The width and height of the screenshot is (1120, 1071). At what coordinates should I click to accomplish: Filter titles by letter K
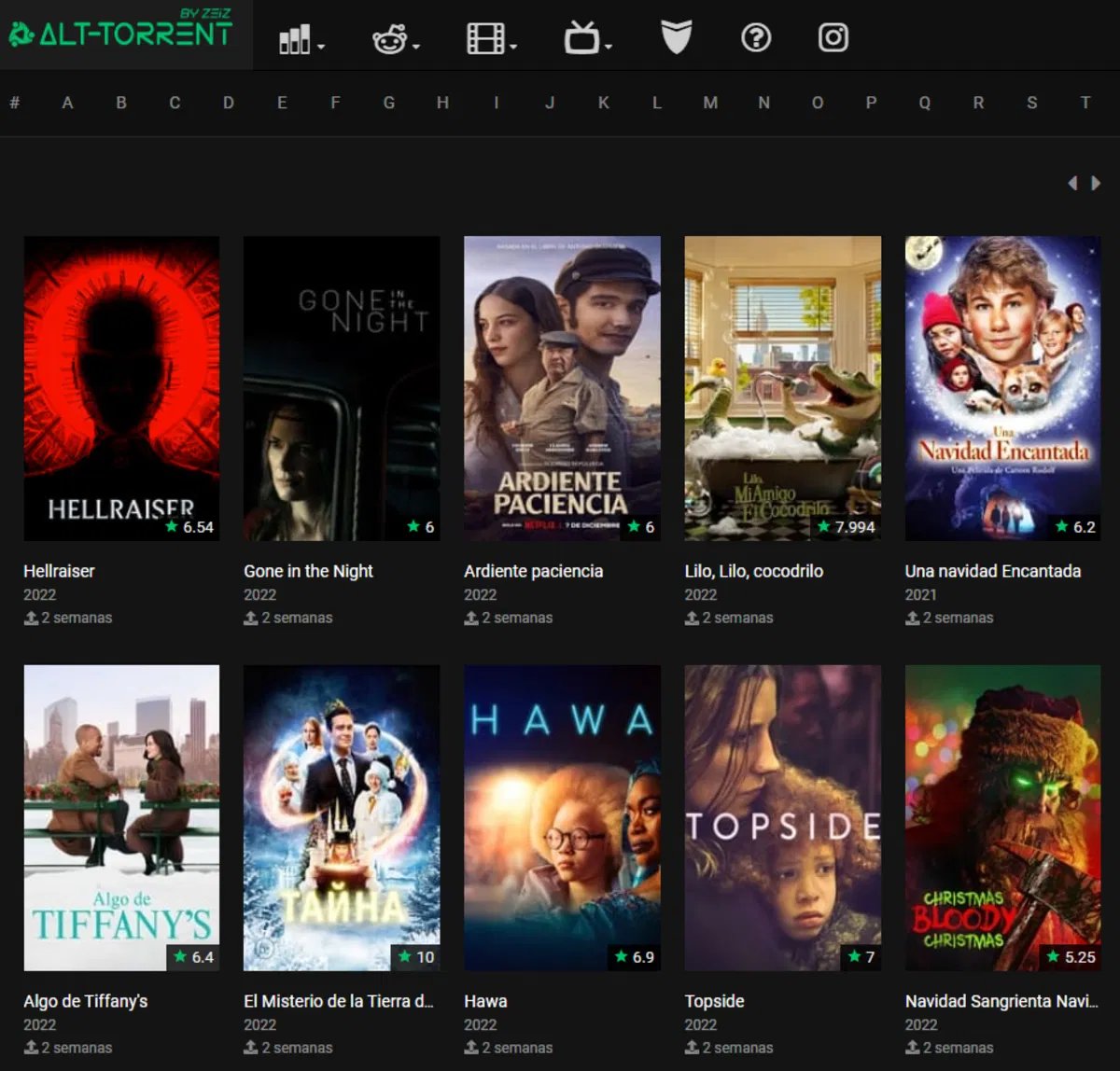(x=604, y=103)
